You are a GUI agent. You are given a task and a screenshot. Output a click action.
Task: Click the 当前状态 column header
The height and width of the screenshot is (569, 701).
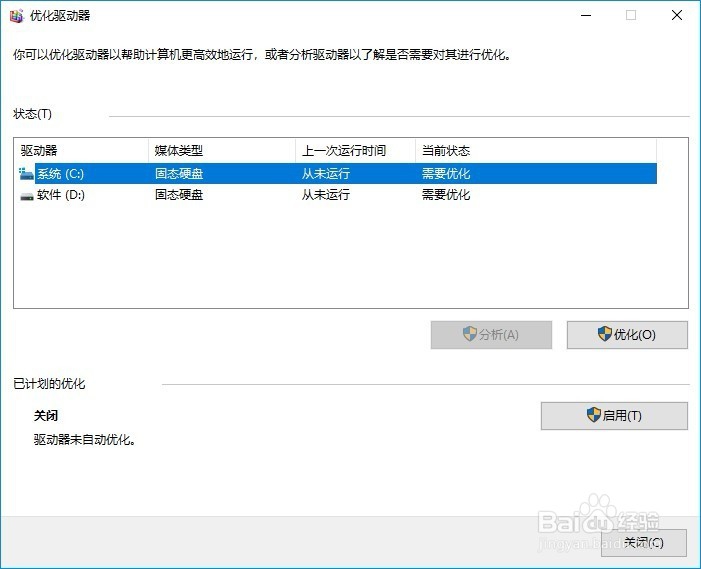536,151
